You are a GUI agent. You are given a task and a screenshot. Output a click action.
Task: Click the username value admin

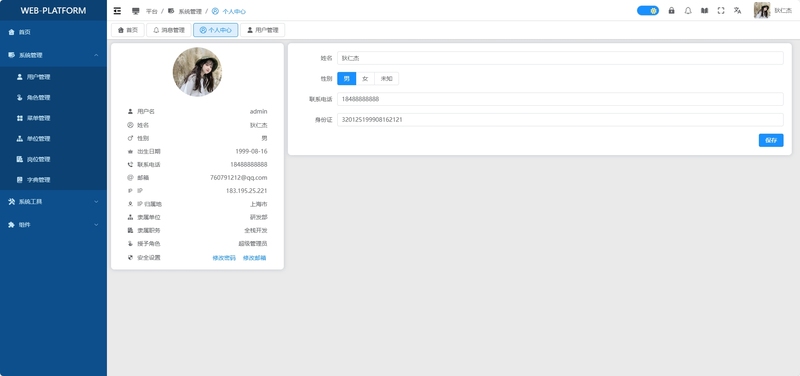258,111
